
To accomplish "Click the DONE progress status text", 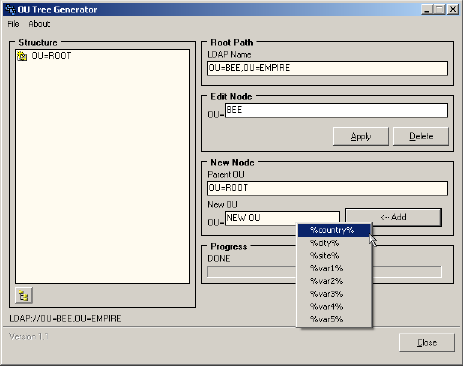I will point(219,259).
